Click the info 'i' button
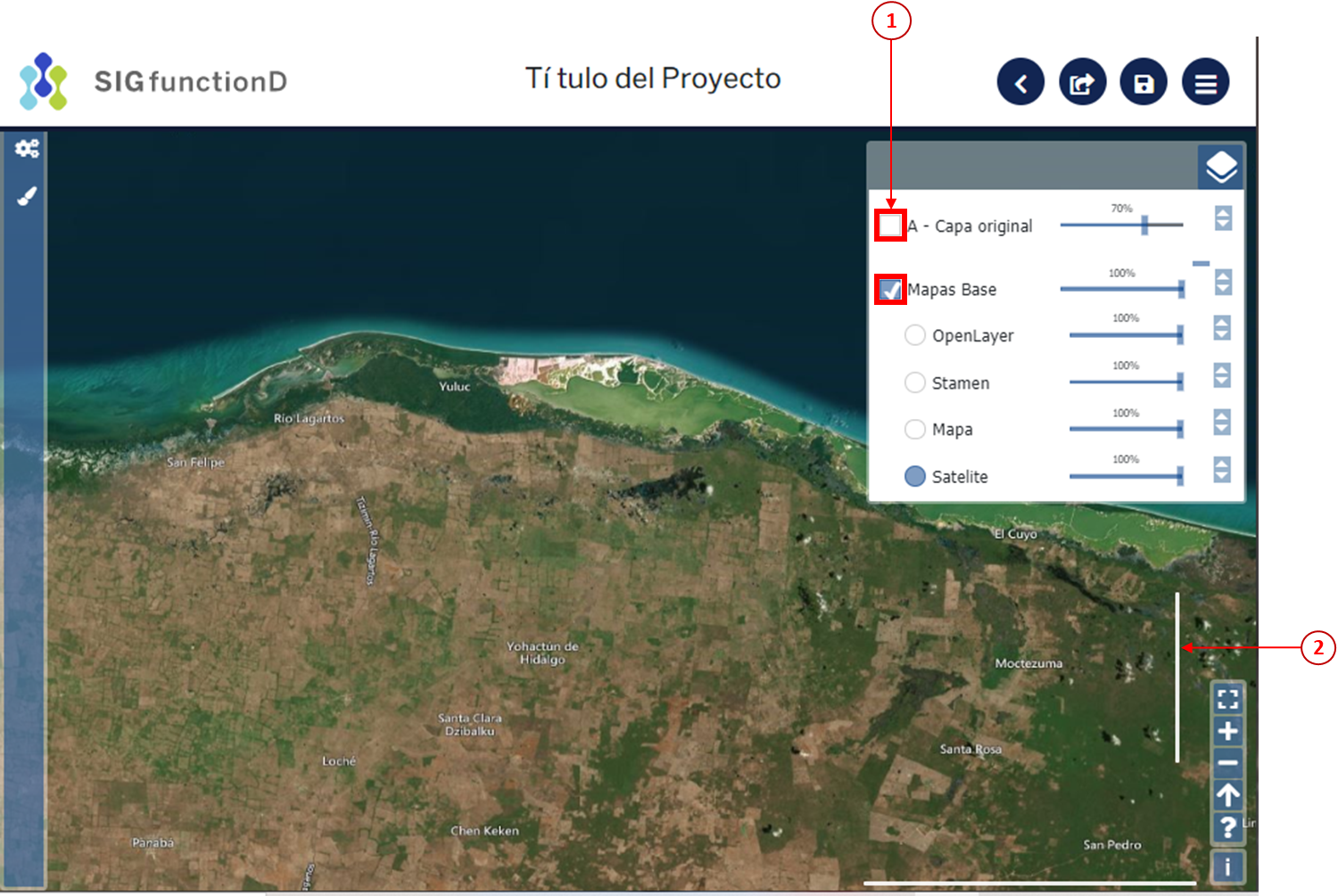Image resolution: width=1338 pixels, height=896 pixels. 1227,866
